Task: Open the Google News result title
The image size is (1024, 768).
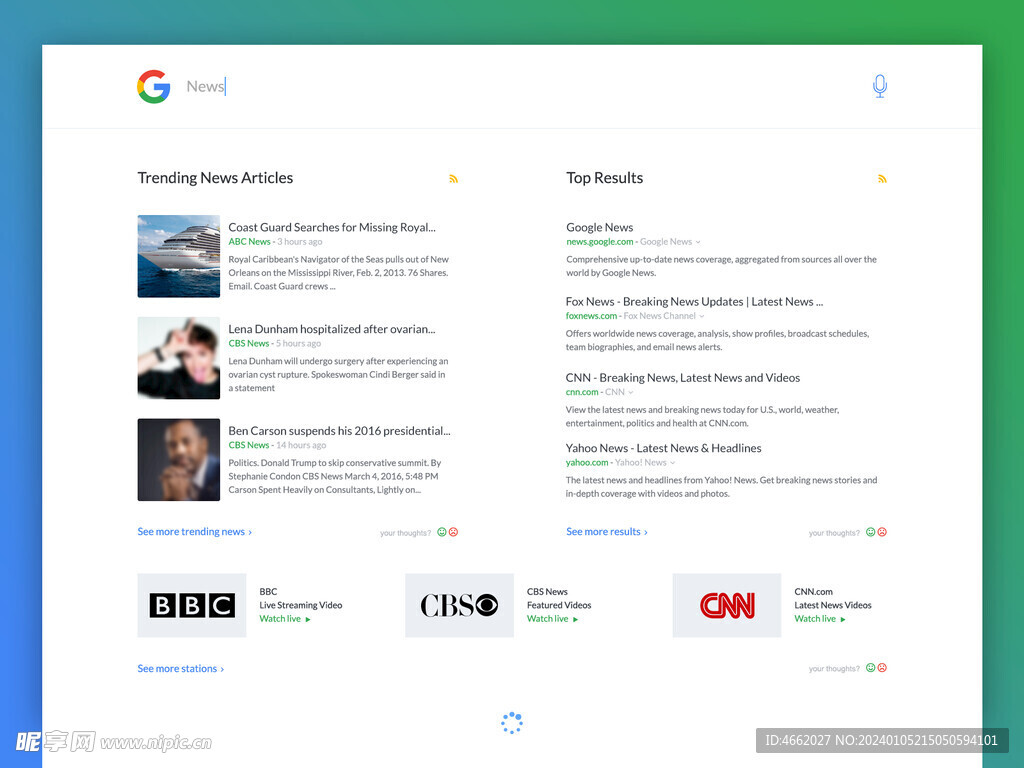Action: coord(600,227)
